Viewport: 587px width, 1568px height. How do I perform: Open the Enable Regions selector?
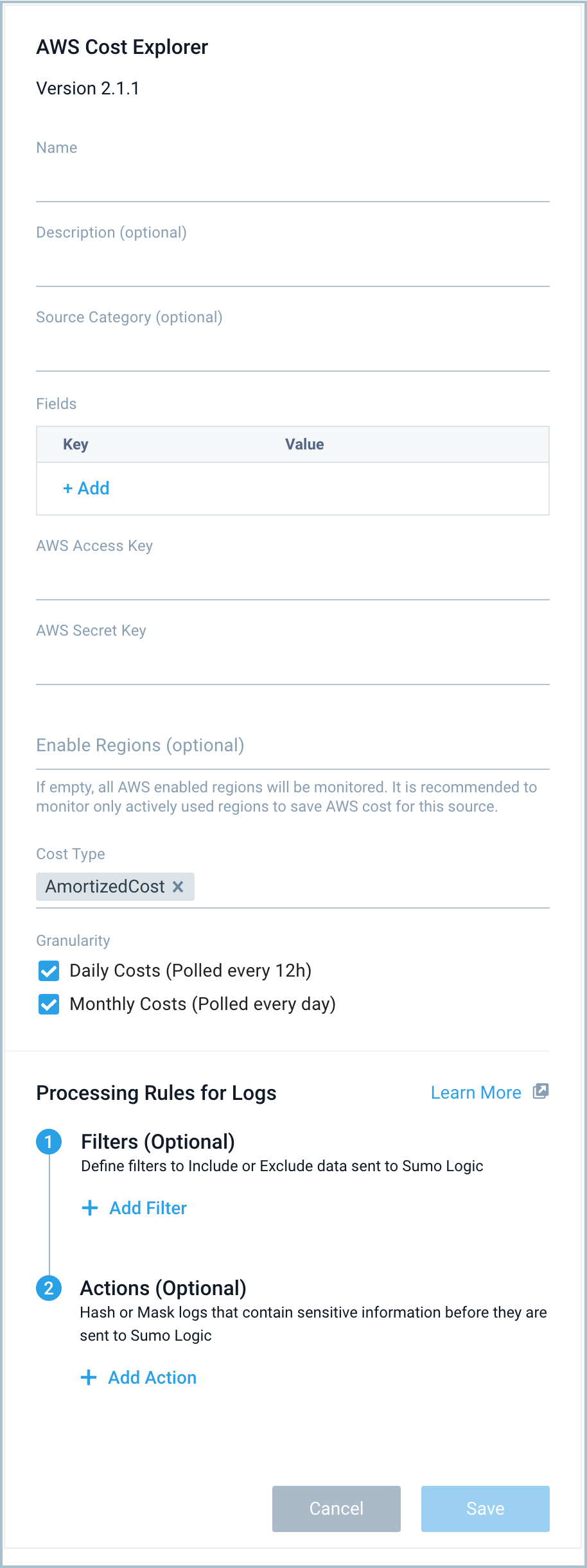click(292, 758)
